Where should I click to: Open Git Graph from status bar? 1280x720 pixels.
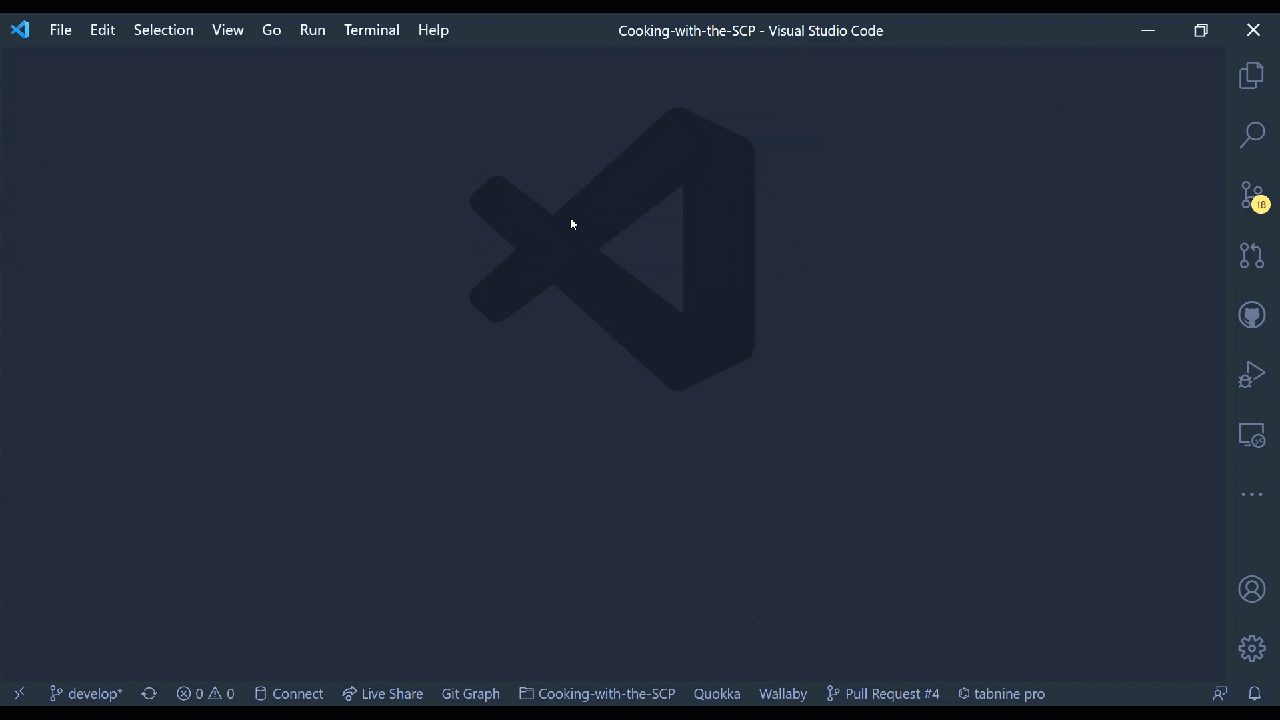(471, 693)
